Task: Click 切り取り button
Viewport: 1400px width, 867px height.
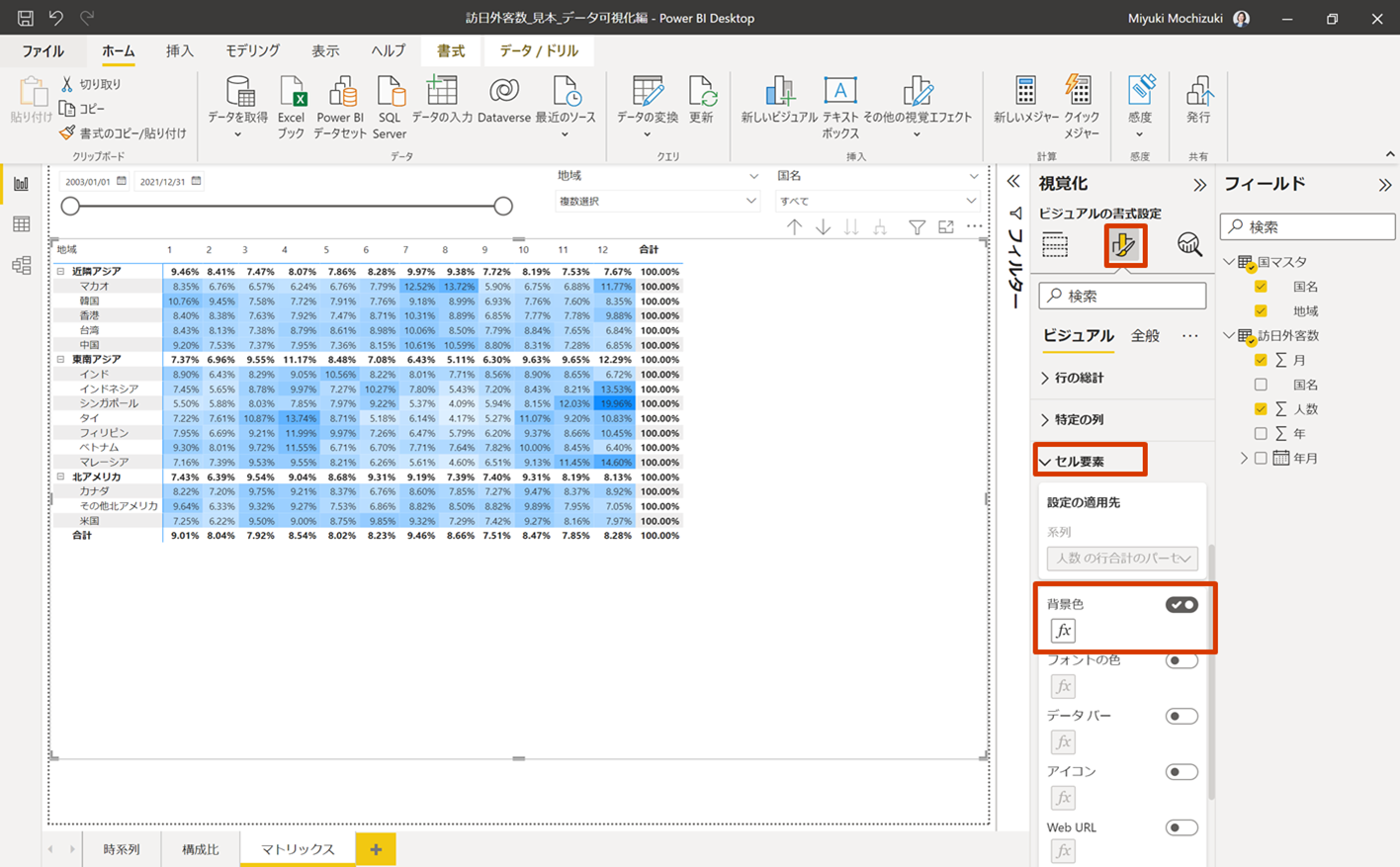Action: [90, 84]
